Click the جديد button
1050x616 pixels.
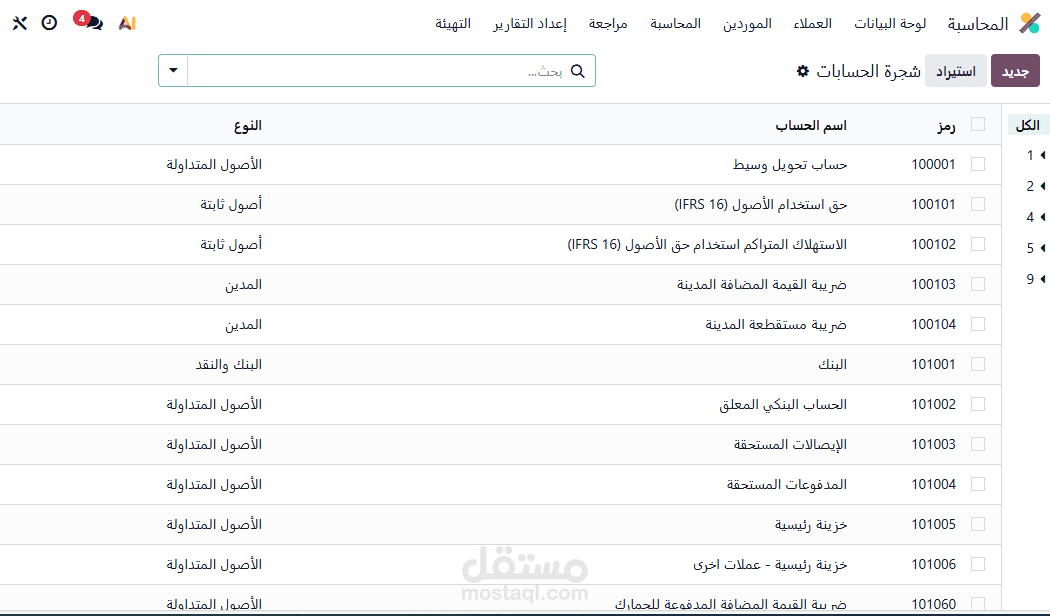pyautogui.click(x=1015, y=70)
